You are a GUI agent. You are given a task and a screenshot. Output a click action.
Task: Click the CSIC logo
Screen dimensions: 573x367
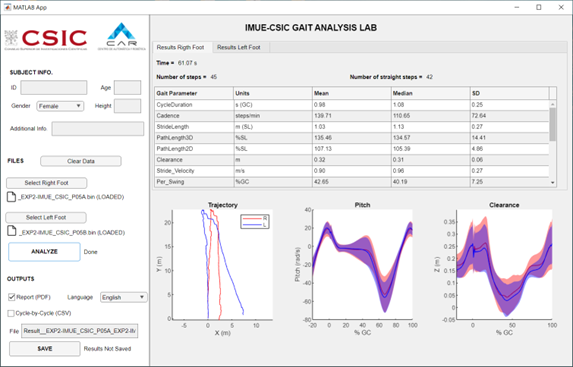(x=46, y=39)
